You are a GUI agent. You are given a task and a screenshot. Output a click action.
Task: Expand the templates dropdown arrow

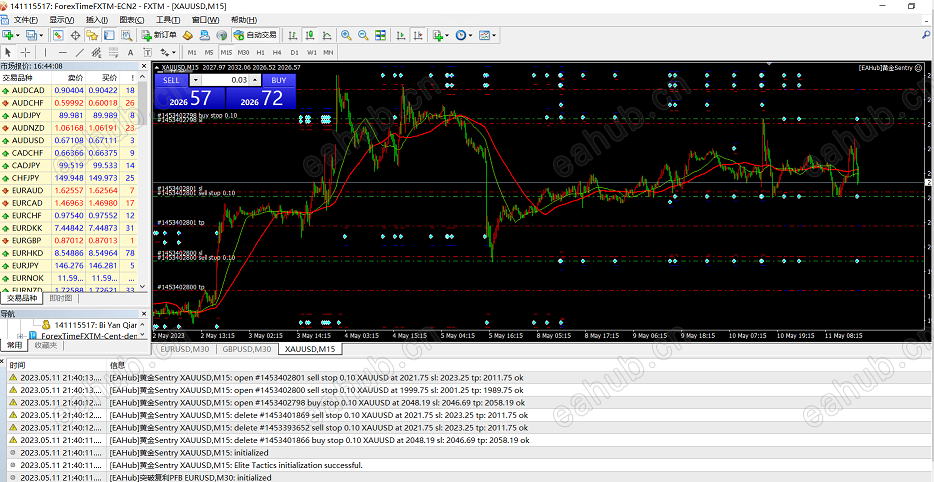click(x=493, y=35)
